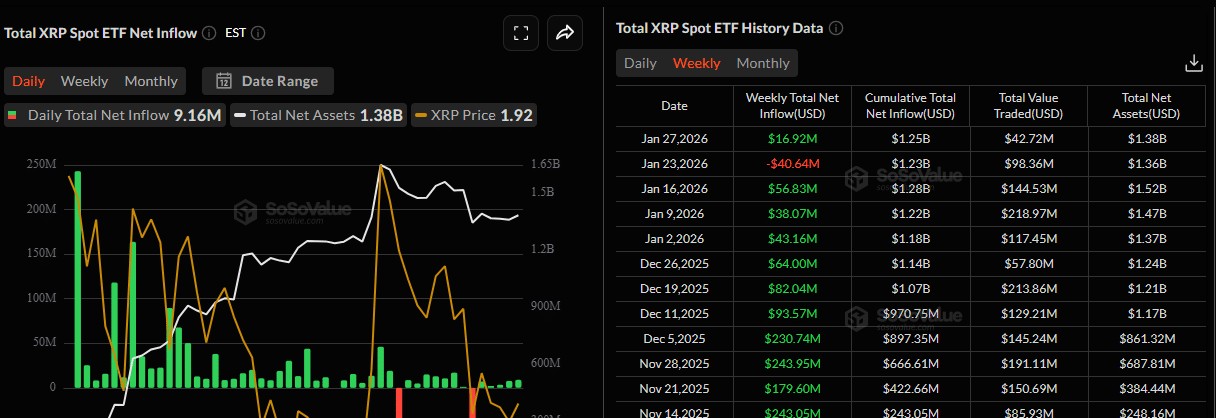Click the $179.60M weekly inflow value
Image resolution: width=1216 pixels, height=418 pixels.
click(793, 389)
